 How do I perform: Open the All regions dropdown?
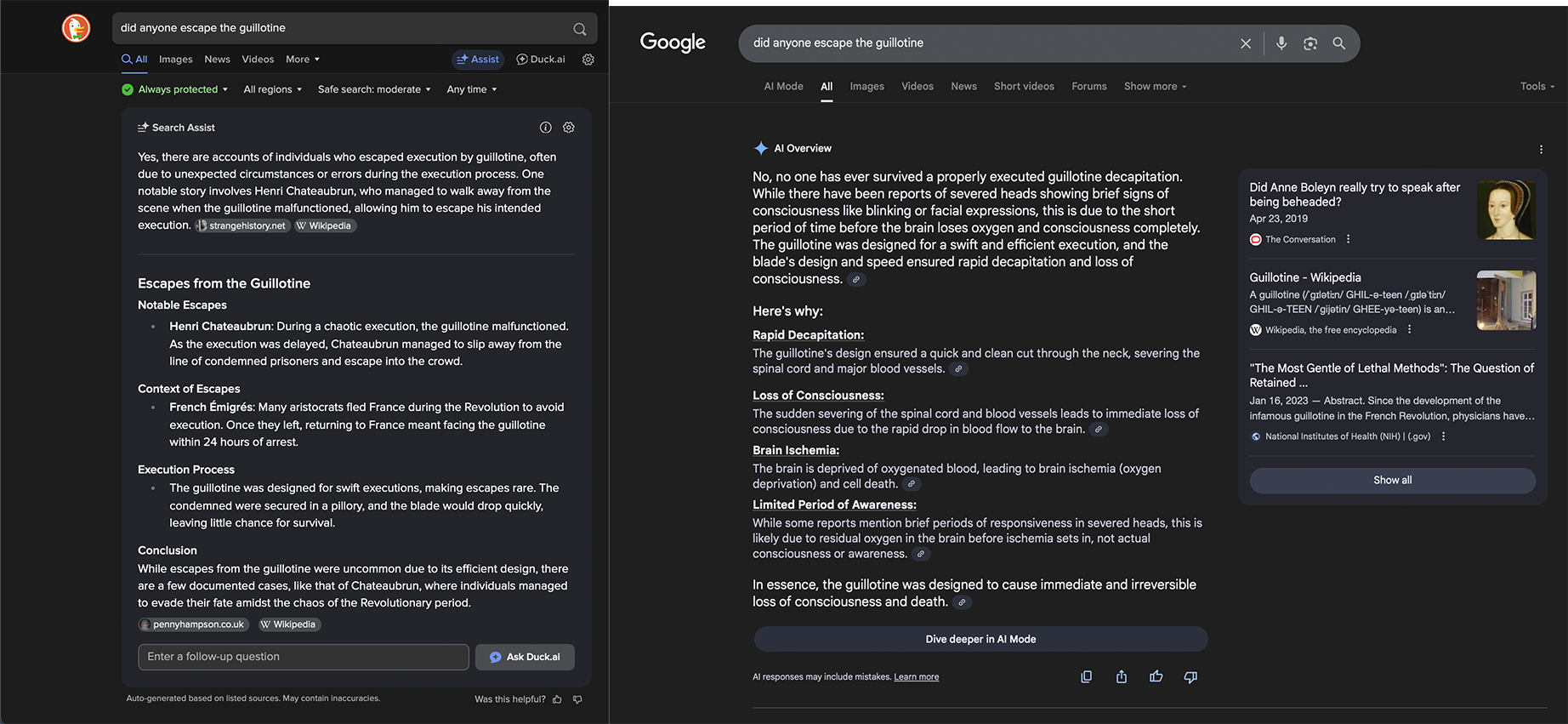[x=273, y=89]
